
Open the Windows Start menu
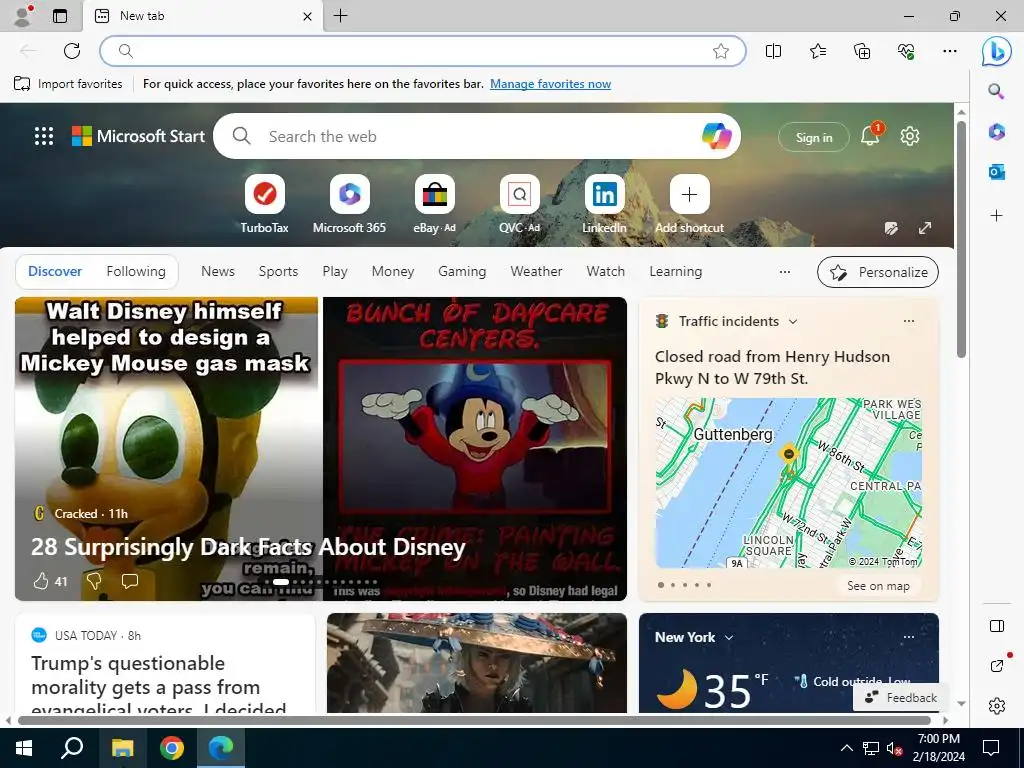point(24,748)
